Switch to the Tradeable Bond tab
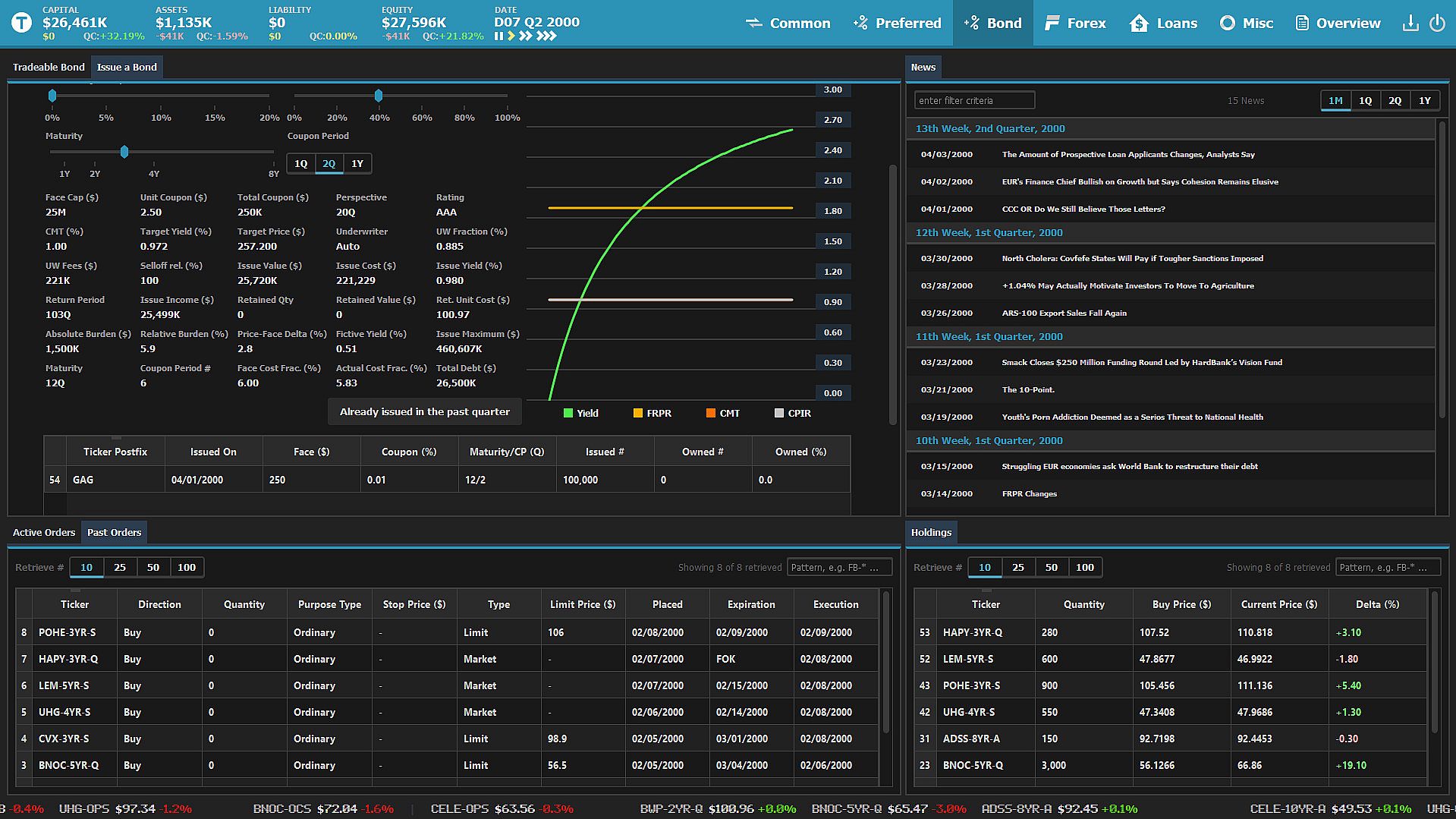The image size is (1456, 819). tap(49, 68)
